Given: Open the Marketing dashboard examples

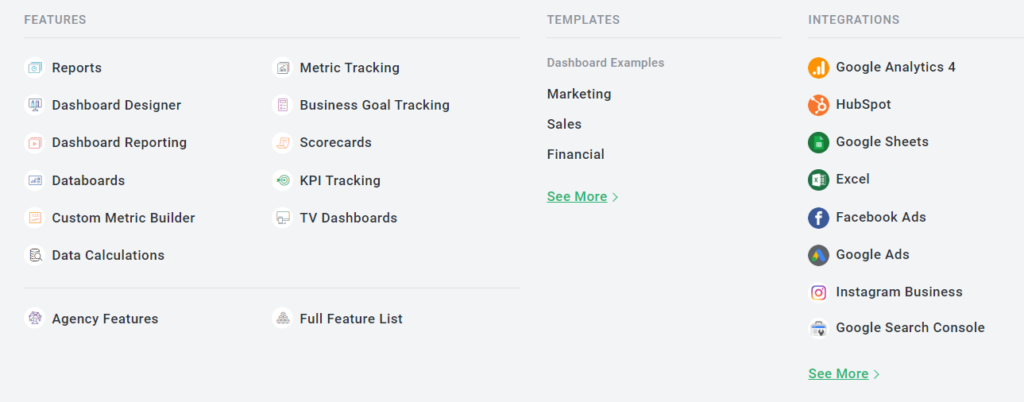Looking at the screenshot, I should [x=579, y=94].
